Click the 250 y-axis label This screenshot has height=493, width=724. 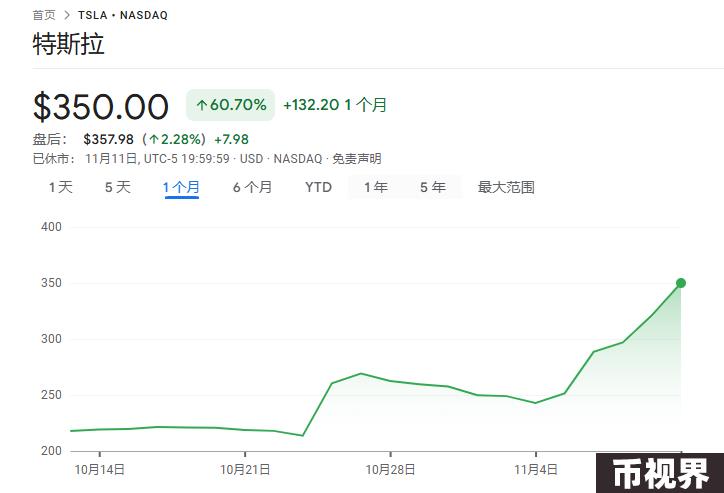pos(51,395)
